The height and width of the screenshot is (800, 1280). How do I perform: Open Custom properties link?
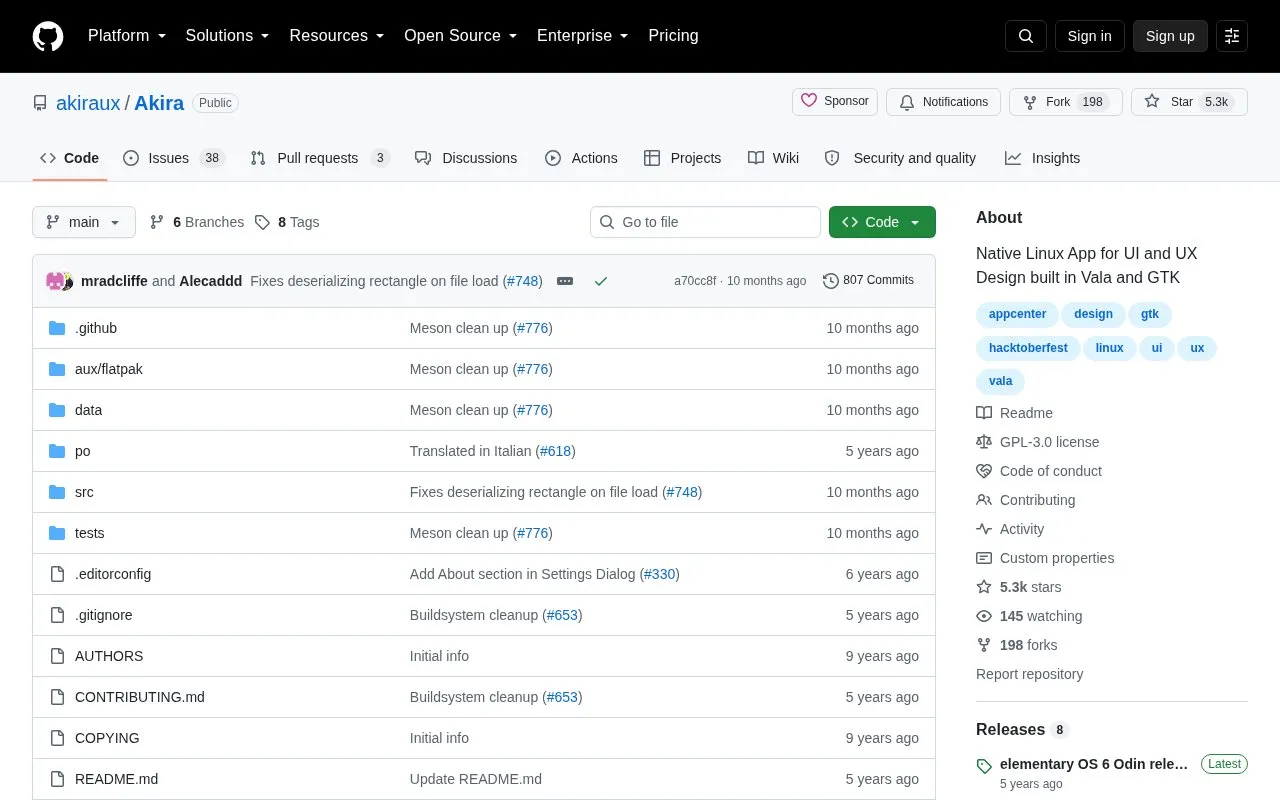pyautogui.click(x=1045, y=558)
